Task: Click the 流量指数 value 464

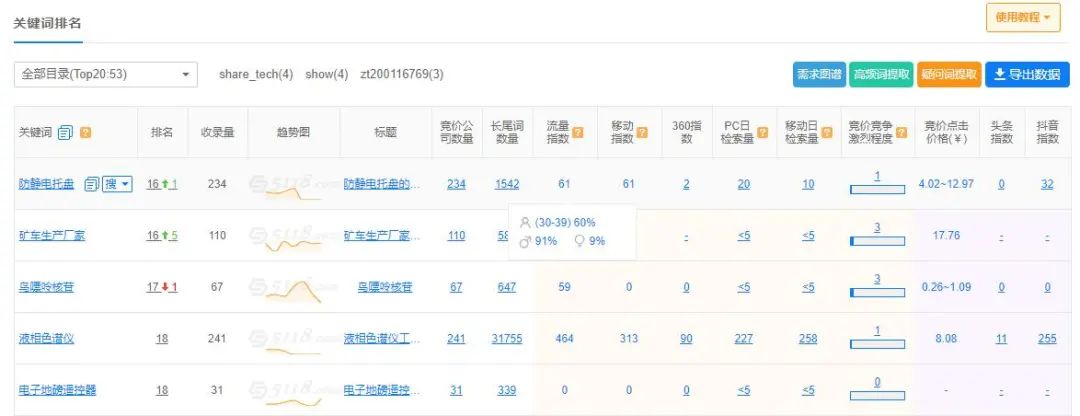Action: [564, 339]
